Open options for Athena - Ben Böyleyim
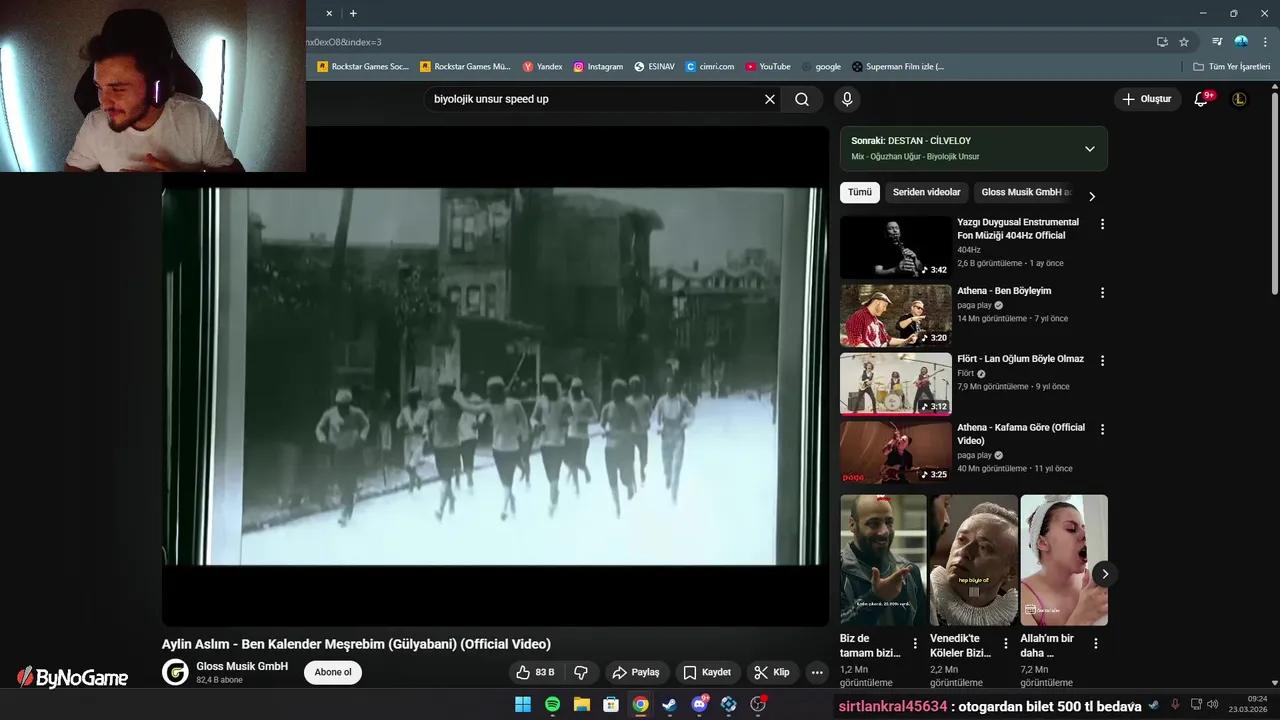 tap(1103, 293)
